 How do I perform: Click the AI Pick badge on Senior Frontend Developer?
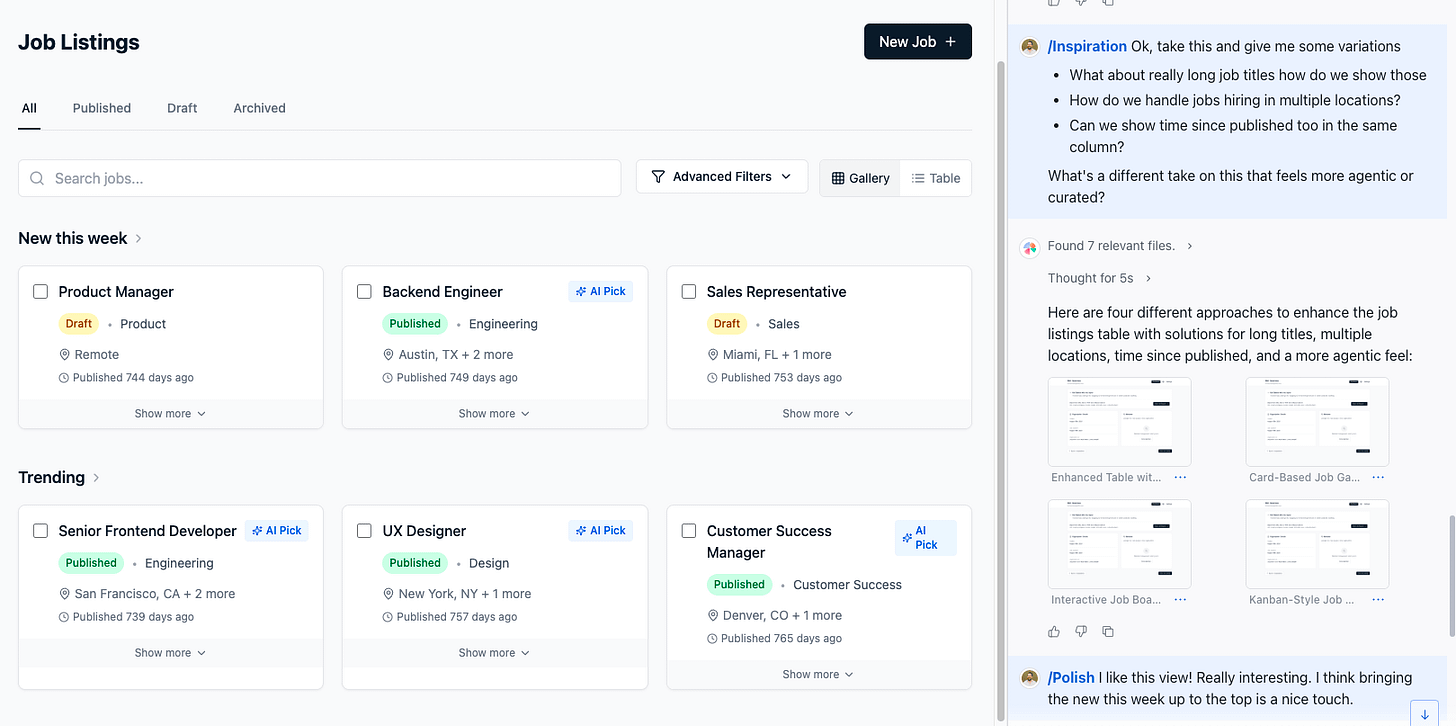point(276,530)
